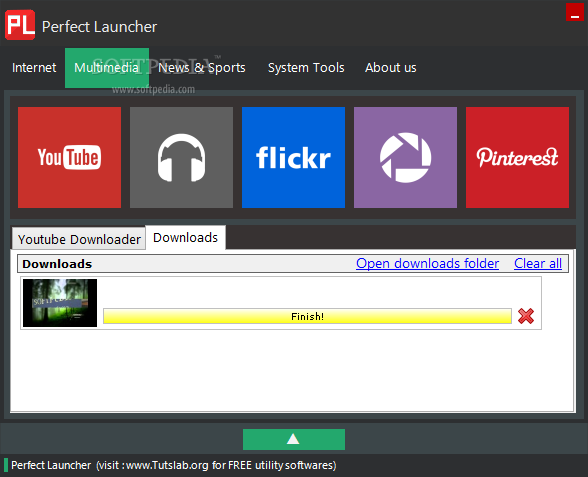
Task: Switch to the Internet category
Action: click(34, 68)
